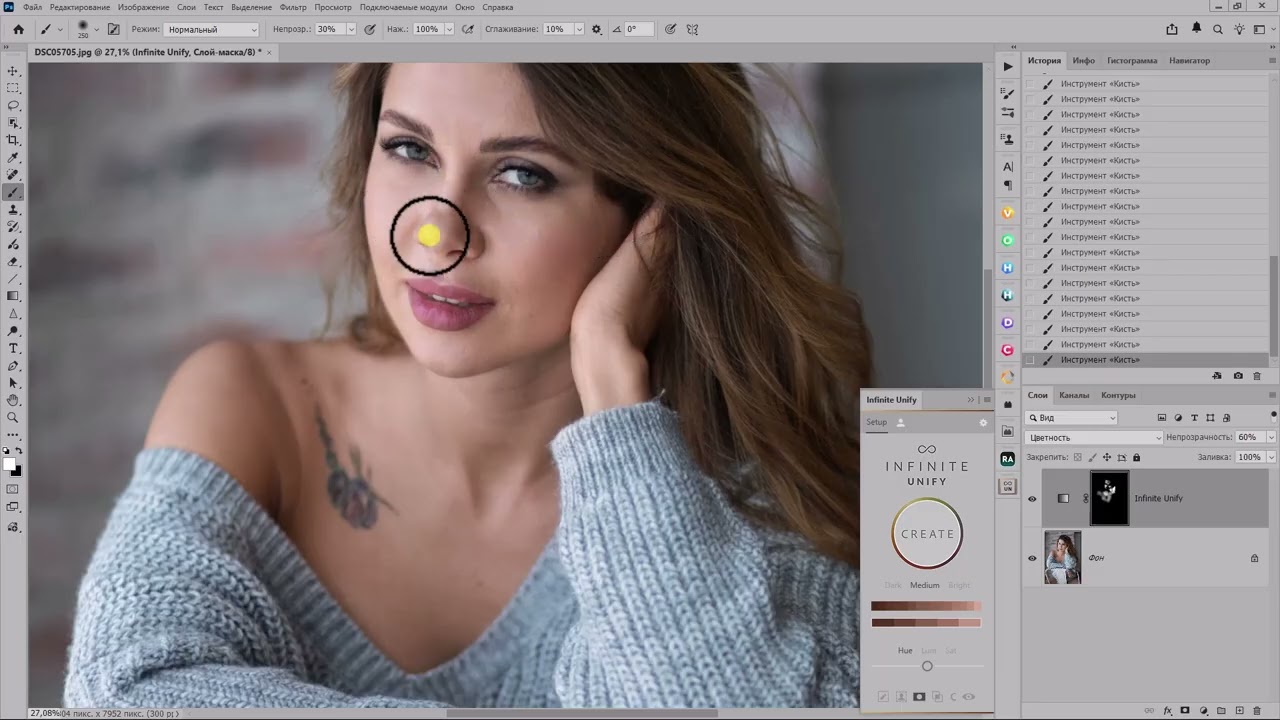The height and width of the screenshot is (720, 1280).
Task: Select the Infinite Unify layer mask thumbnail
Action: click(x=1109, y=498)
